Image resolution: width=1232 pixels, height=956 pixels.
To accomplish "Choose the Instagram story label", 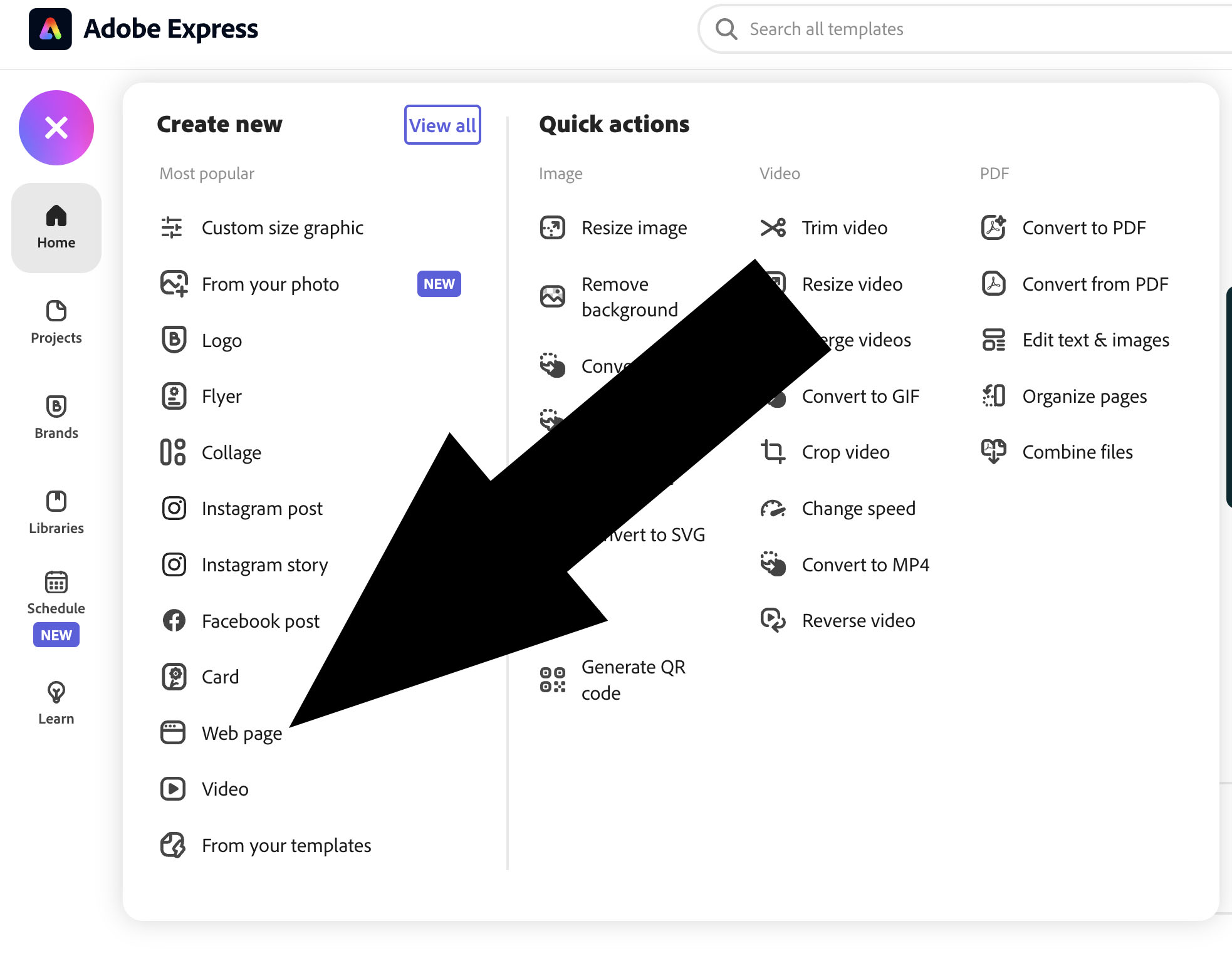I will (265, 565).
